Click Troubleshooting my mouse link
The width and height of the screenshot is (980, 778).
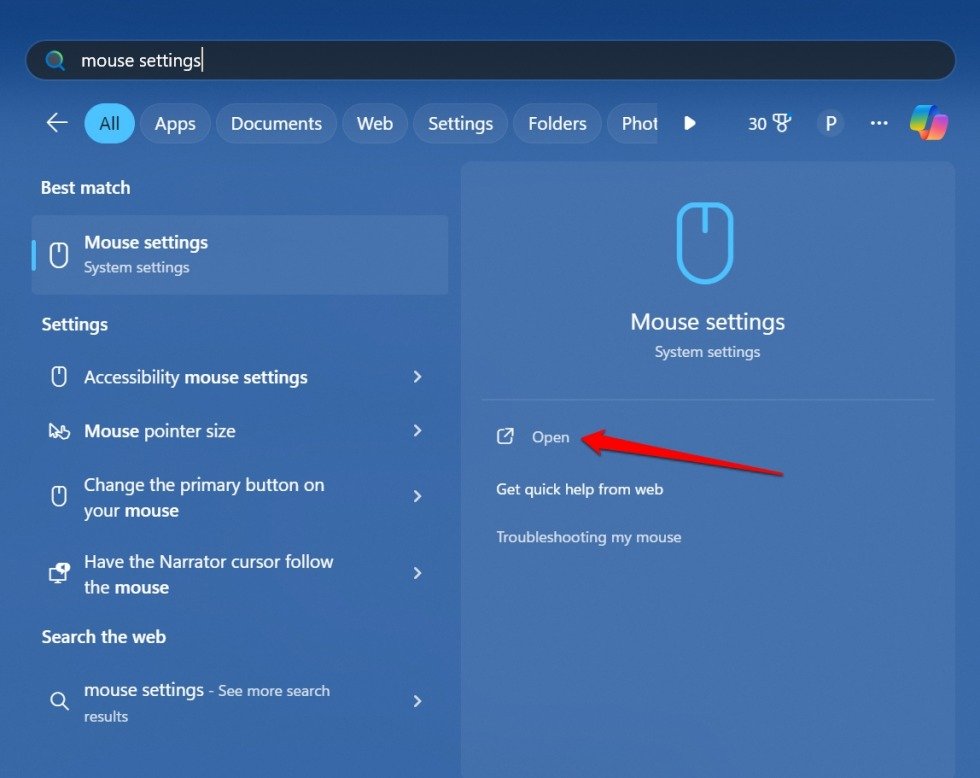click(588, 537)
